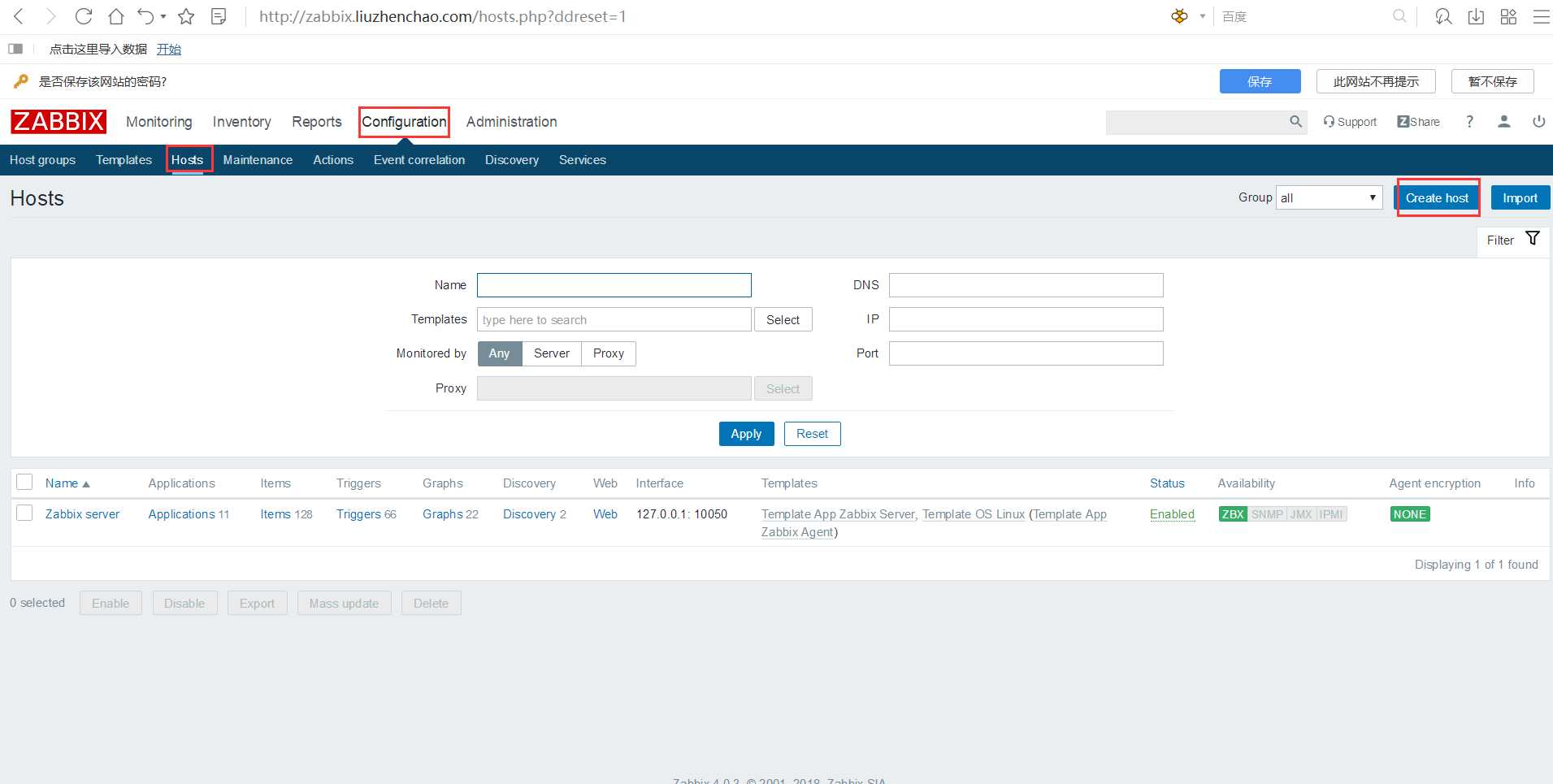Image resolution: width=1553 pixels, height=784 pixels.
Task: Click the ZABBIX logo
Action: [x=59, y=121]
